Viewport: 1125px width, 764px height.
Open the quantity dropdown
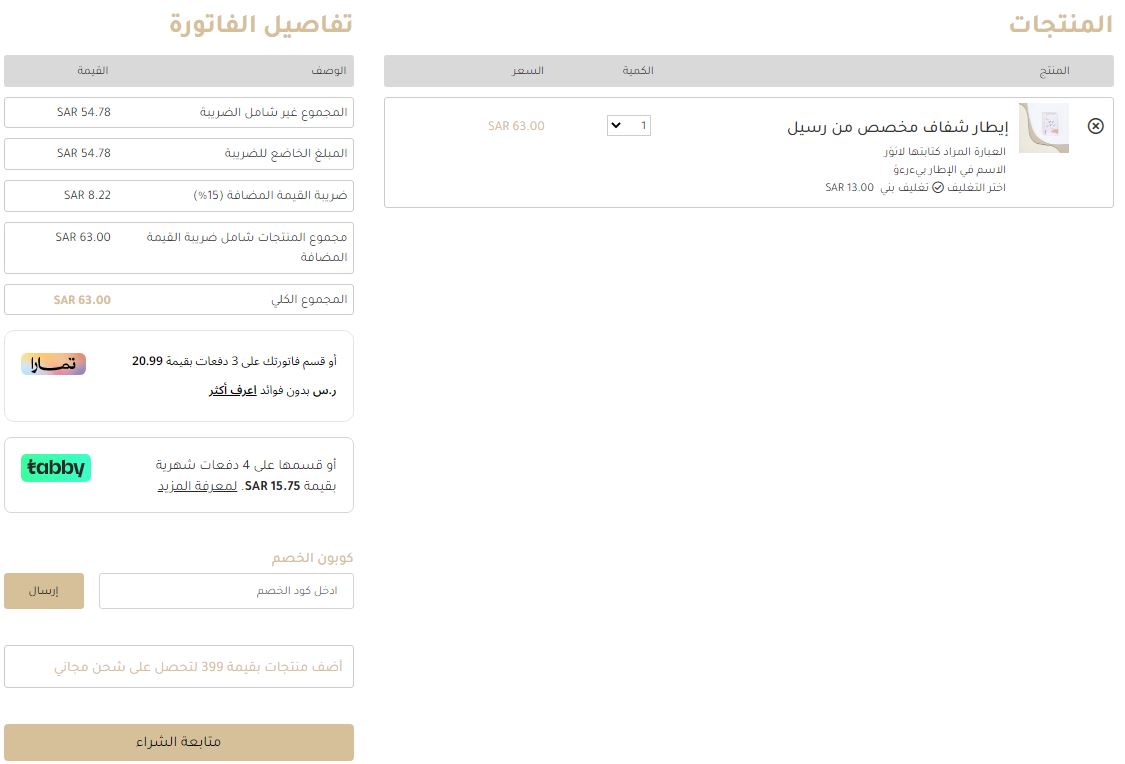click(629, 125)
